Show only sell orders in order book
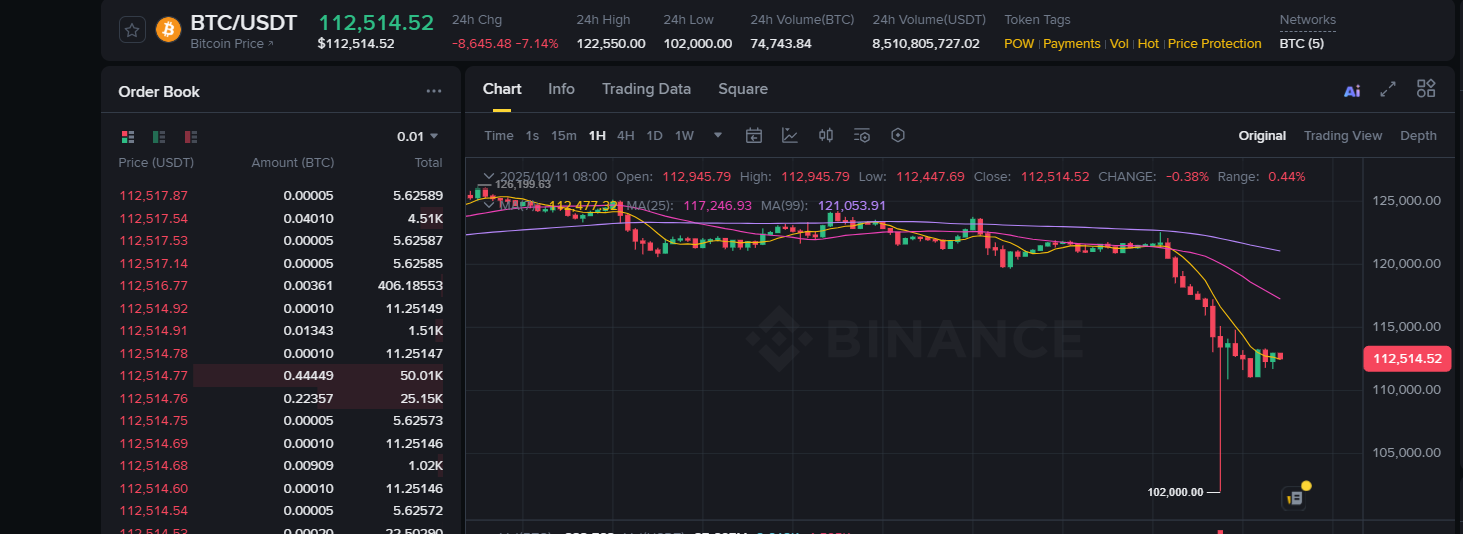The width and height of the screenshot is (1463, 534). point(190,136)
